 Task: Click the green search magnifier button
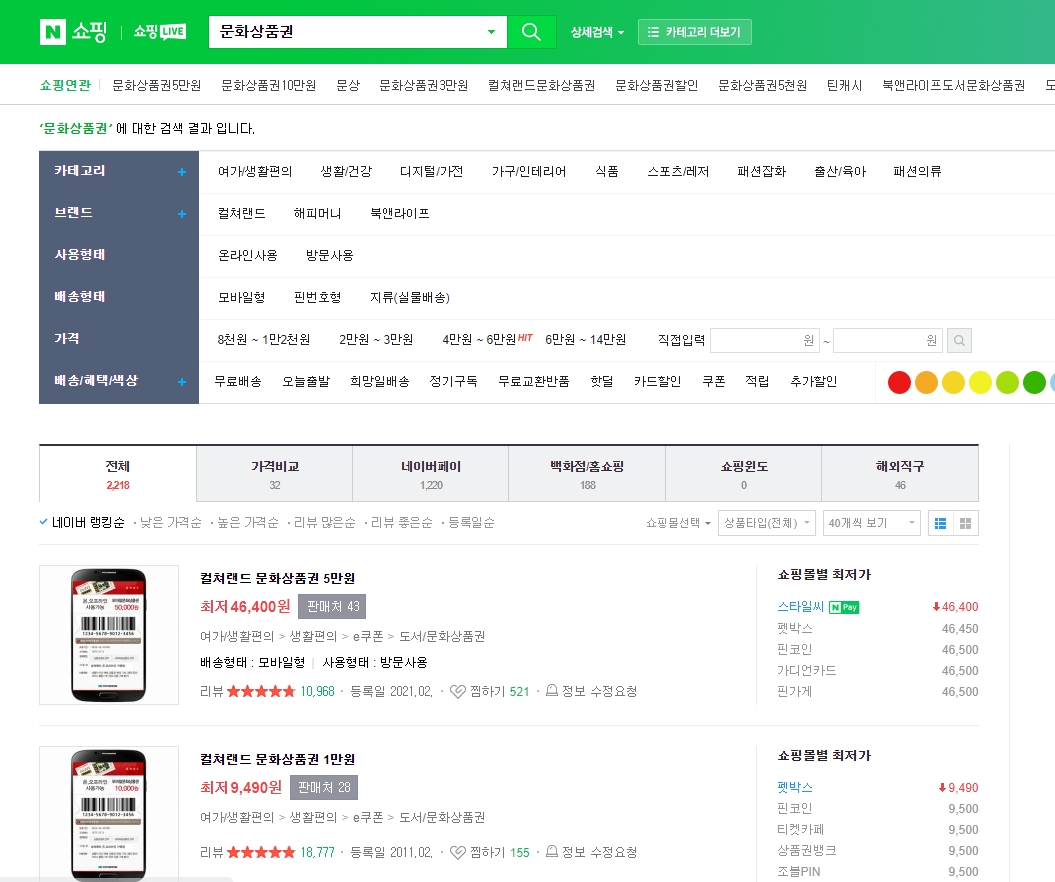pos(532,32)
